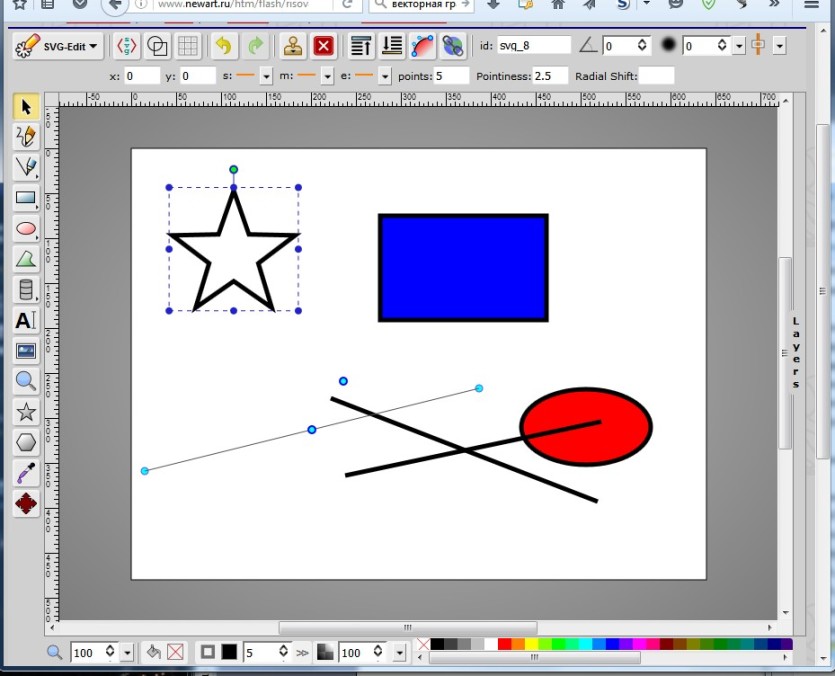Image resolution: width=835 pixels, height=676 pixels.
Task: Expand the opacity dropdown arrow
Action: pos(399,652)
